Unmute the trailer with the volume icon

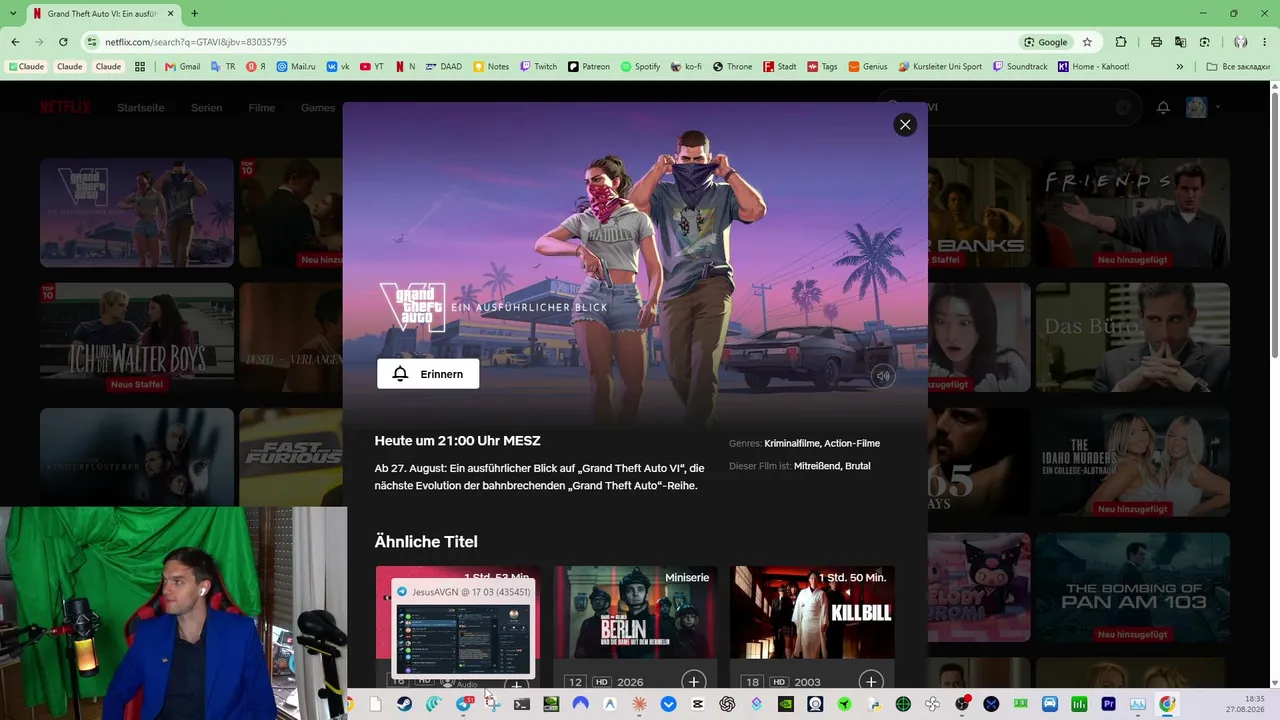pyautogui.click(x=882, y=376)
